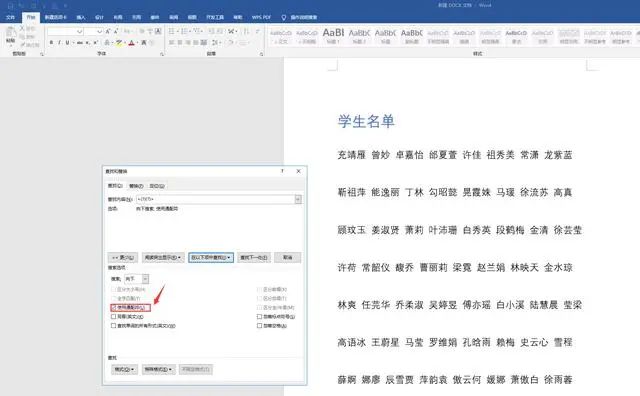Click the justify alignment icon
The image size is (640, 396).
point(196,42)
